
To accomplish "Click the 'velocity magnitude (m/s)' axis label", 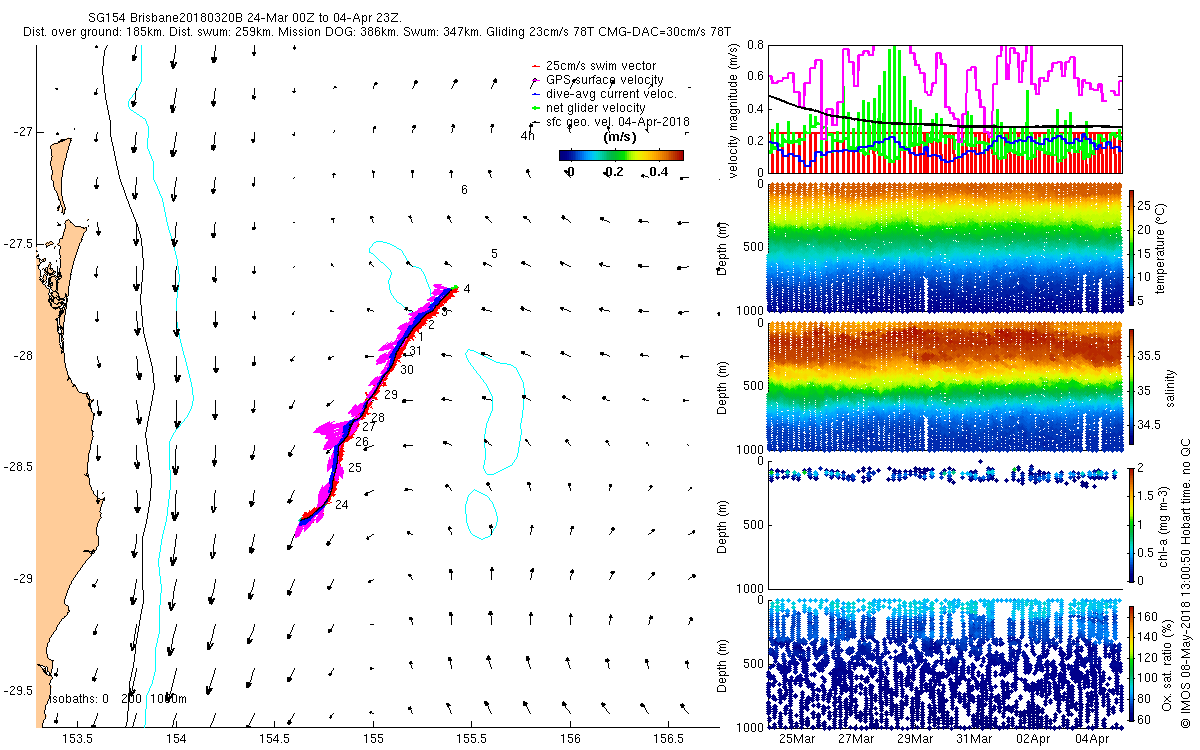I will (734, 112).
